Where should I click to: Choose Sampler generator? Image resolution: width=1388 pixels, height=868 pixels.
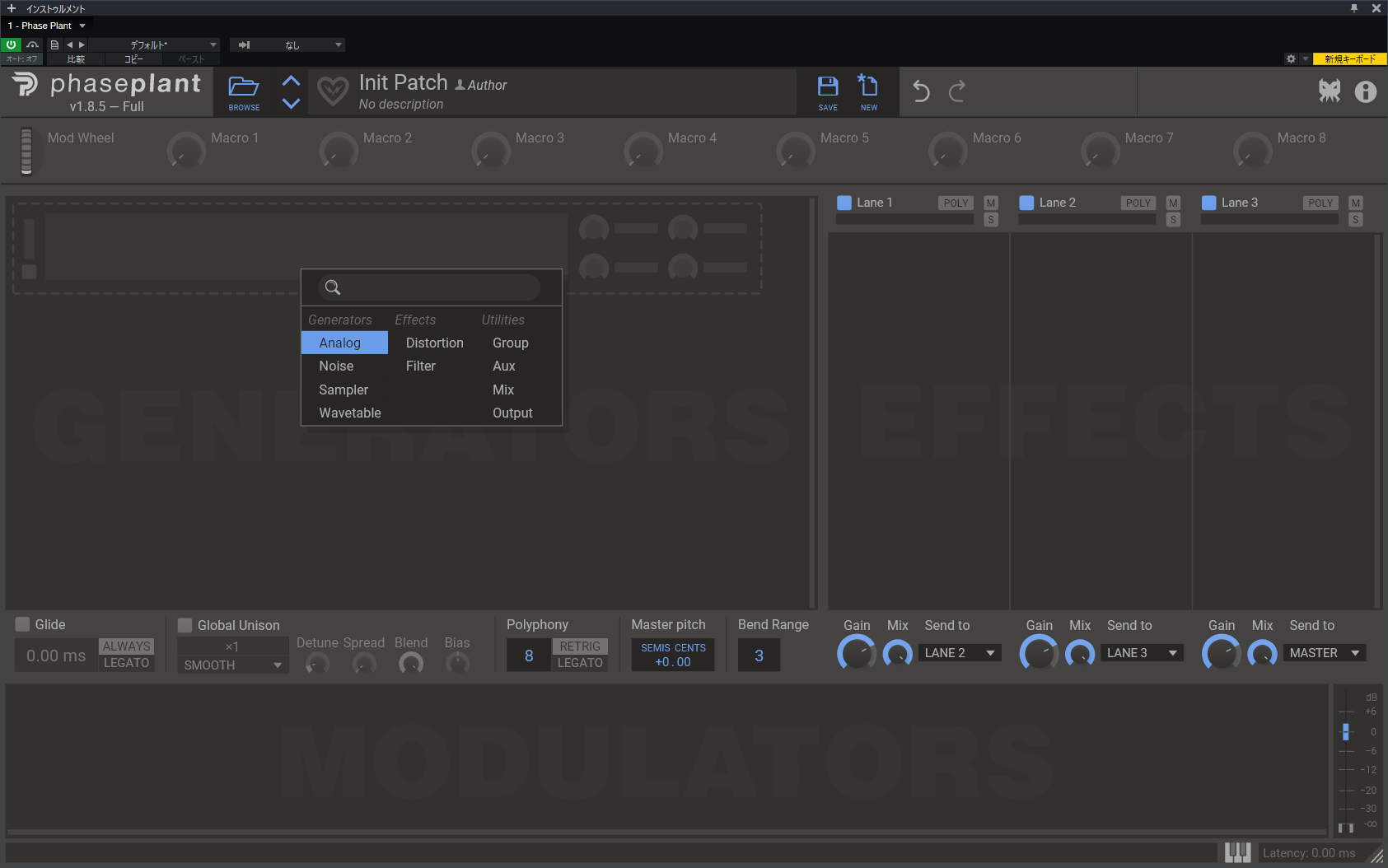(343, 390)
